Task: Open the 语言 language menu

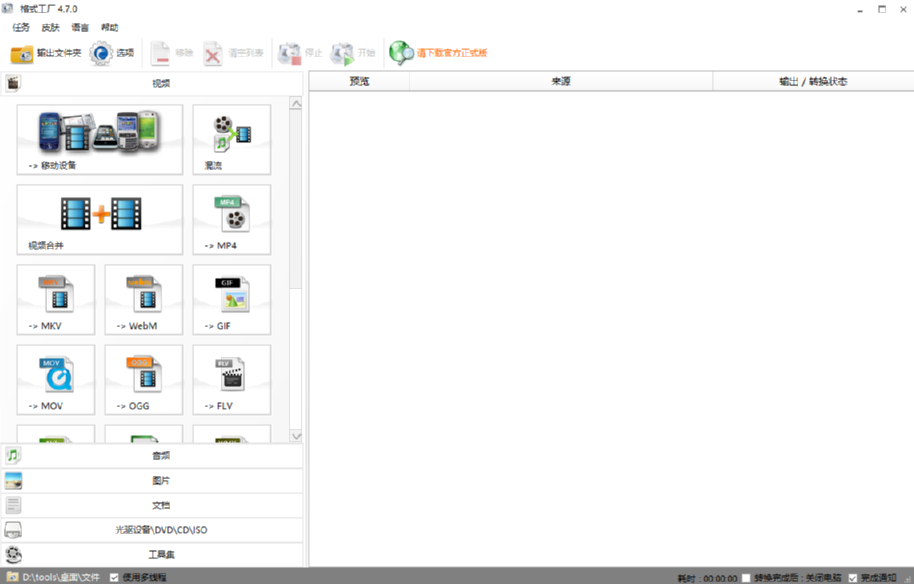Action: click(x=80, y=27)
